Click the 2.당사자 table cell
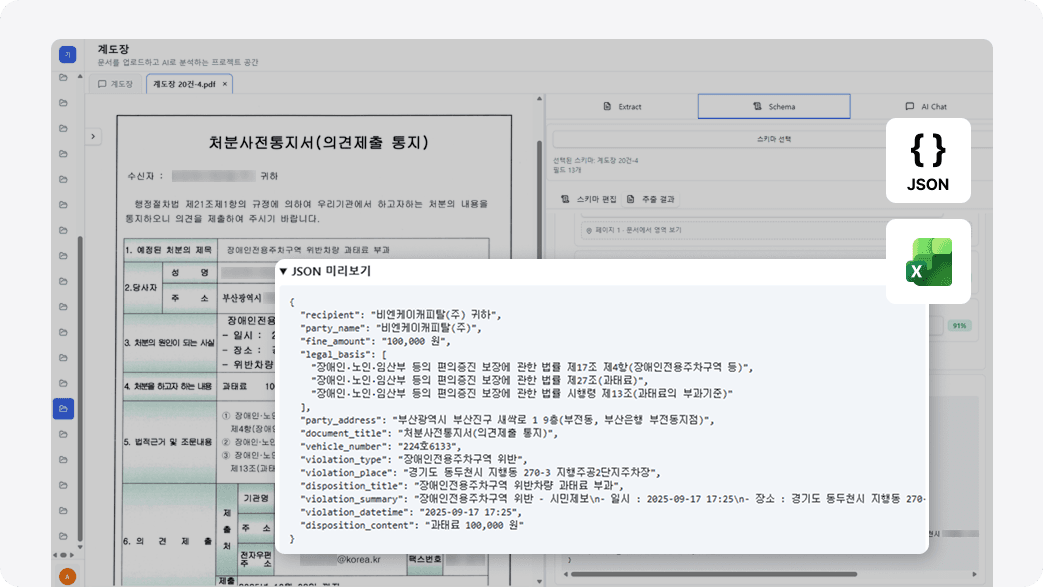The image size is (1043, 587). (x=142, y=288)
